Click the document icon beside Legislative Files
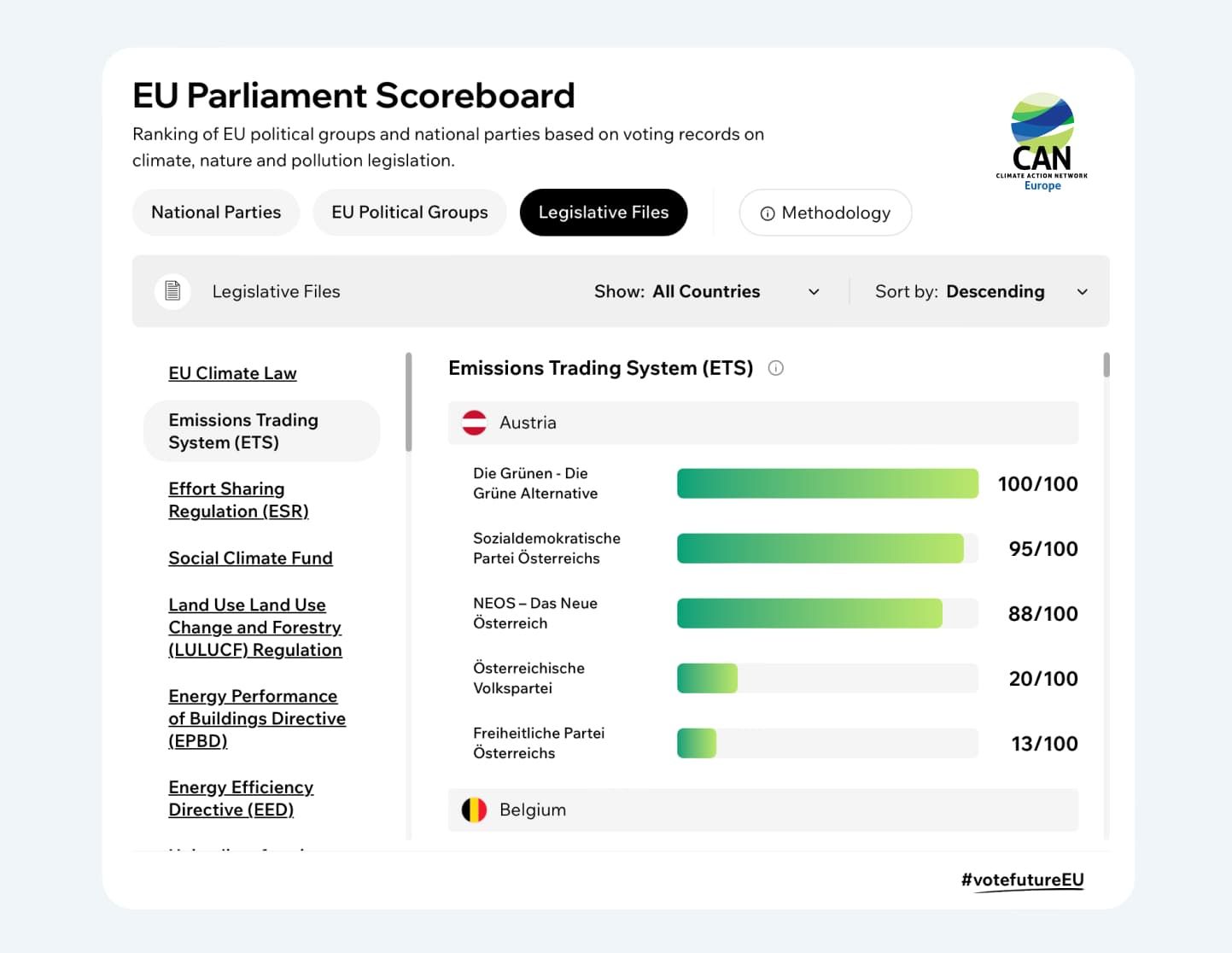The height and width of the screenshot is (953, 1232). [172, 290]
